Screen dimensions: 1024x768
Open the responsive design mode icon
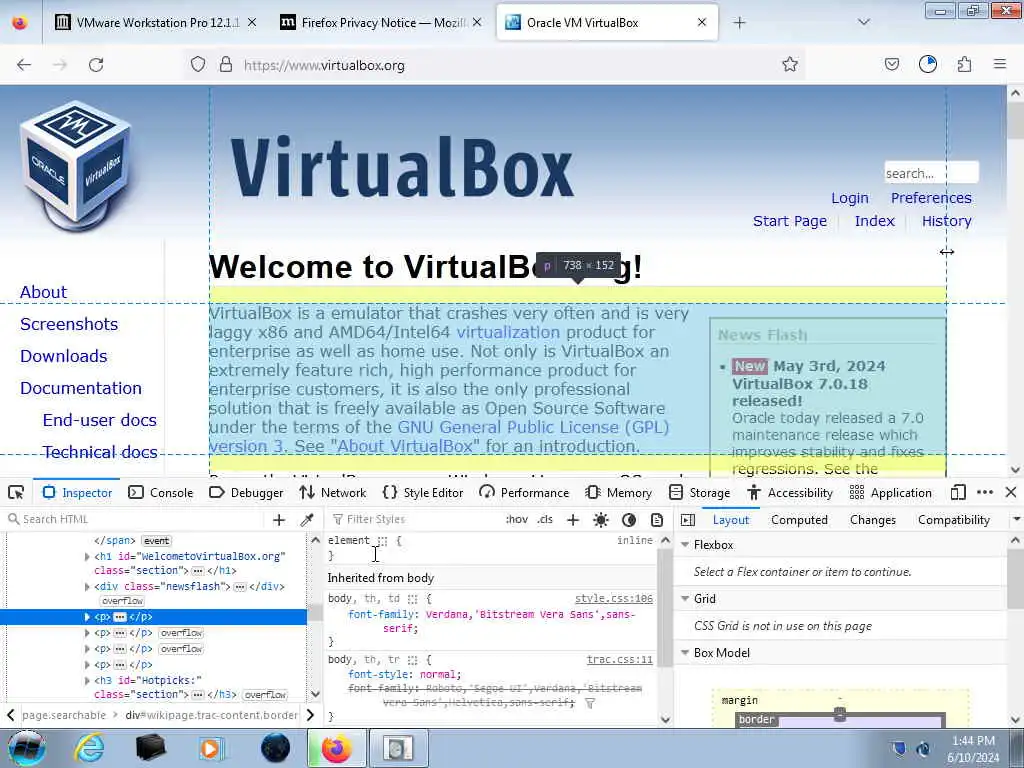(957, 492)
